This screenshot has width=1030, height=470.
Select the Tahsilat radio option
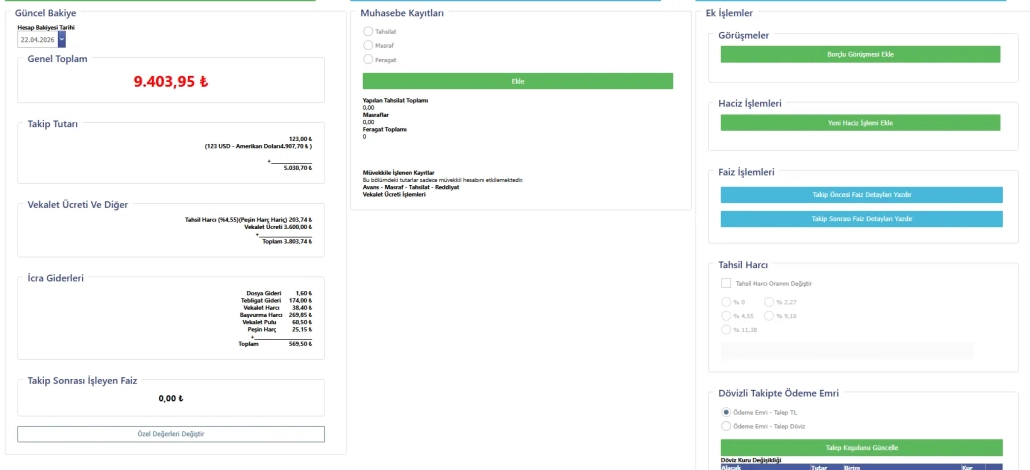click(368, 32)
